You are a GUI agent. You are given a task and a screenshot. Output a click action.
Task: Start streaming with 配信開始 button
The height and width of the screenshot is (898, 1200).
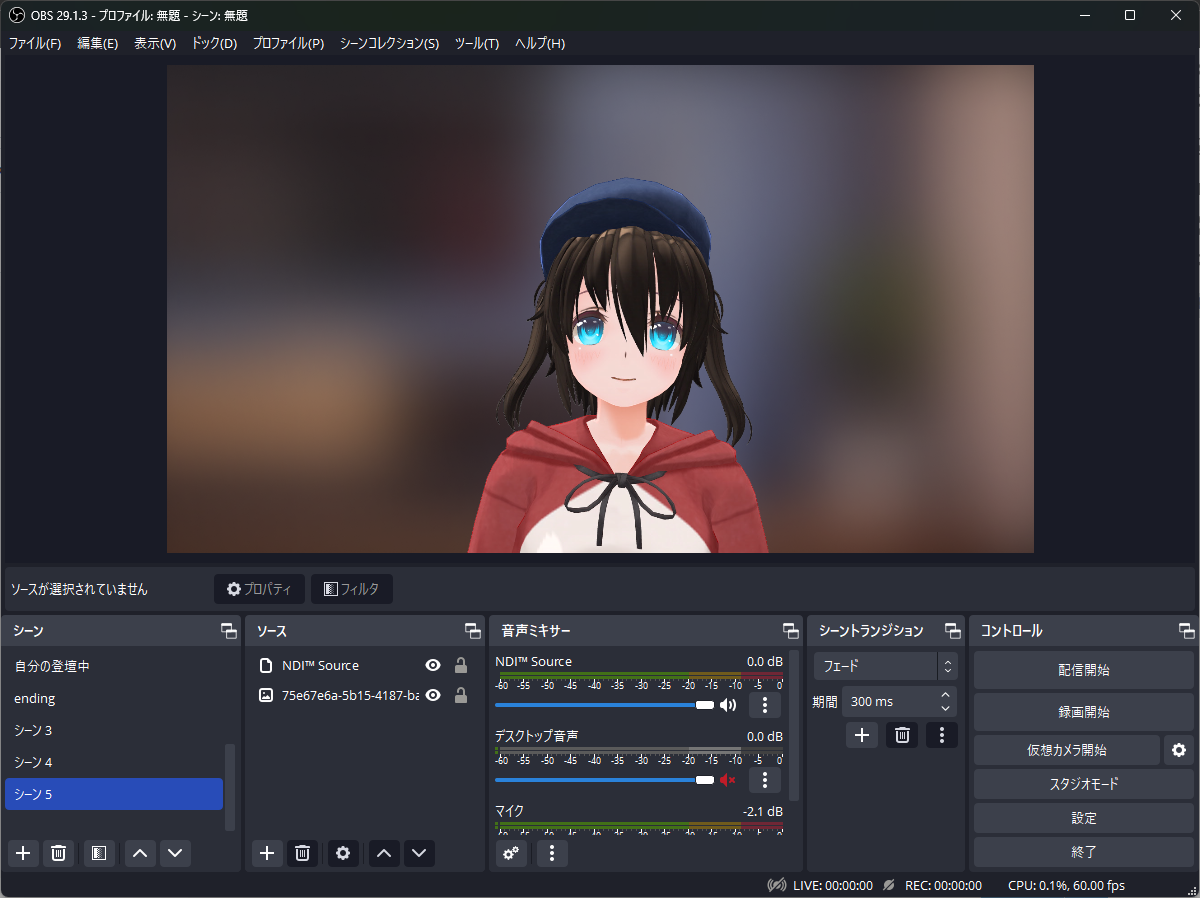tap(1083, 669)
